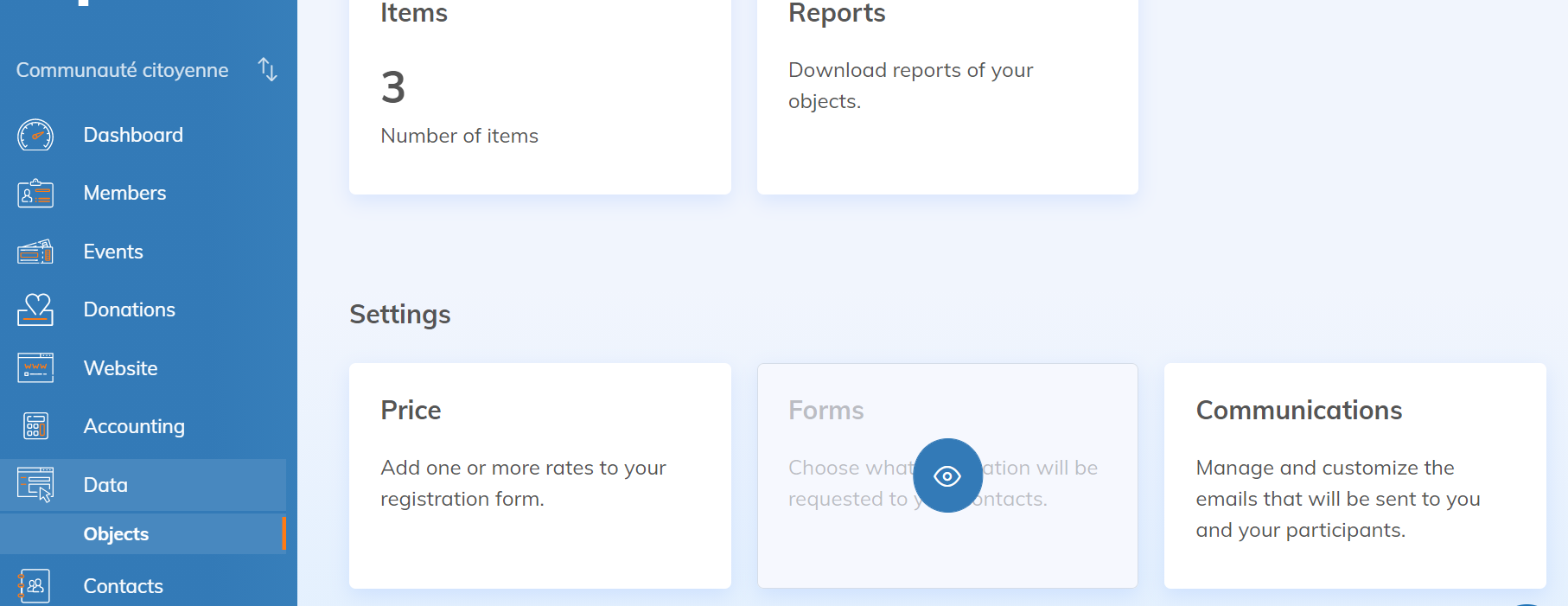Collapse the Data menu section
The height and width of the screenshot is (606, 1568).
click(105, 485)
